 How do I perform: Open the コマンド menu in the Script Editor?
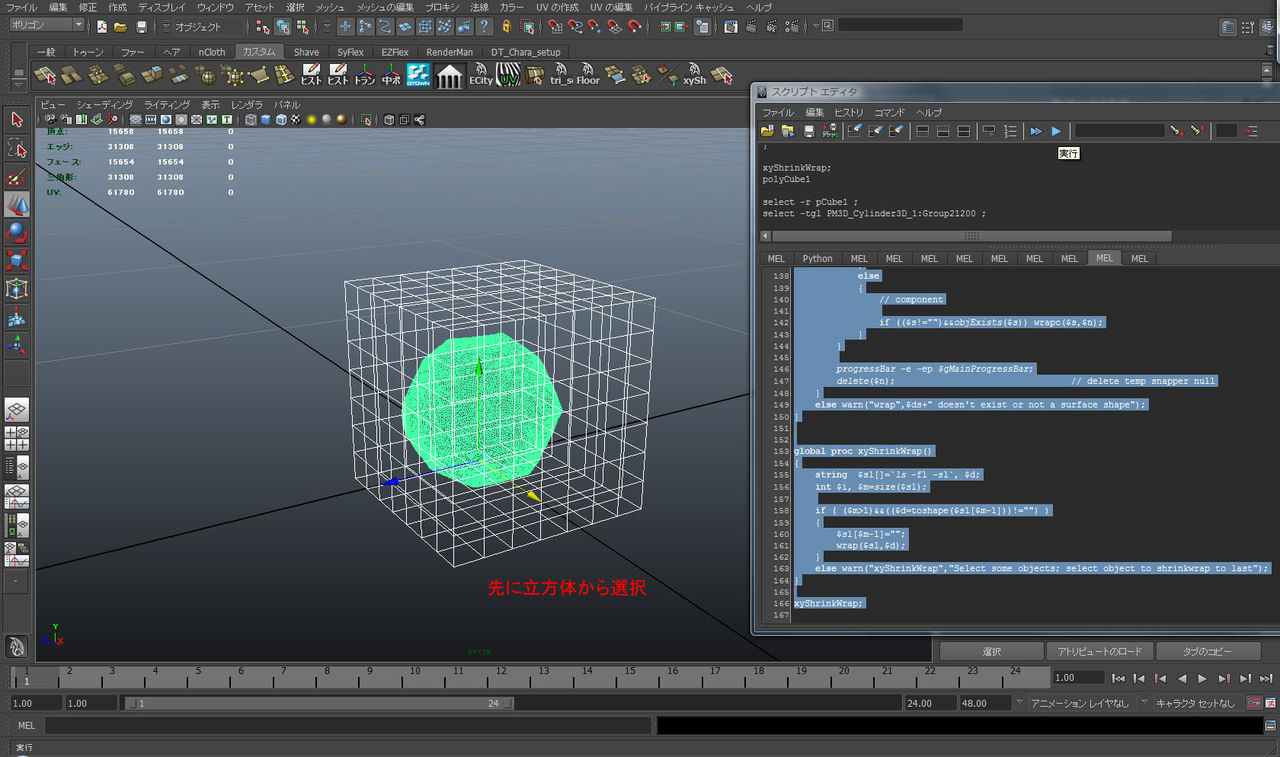tap(888, 112)
